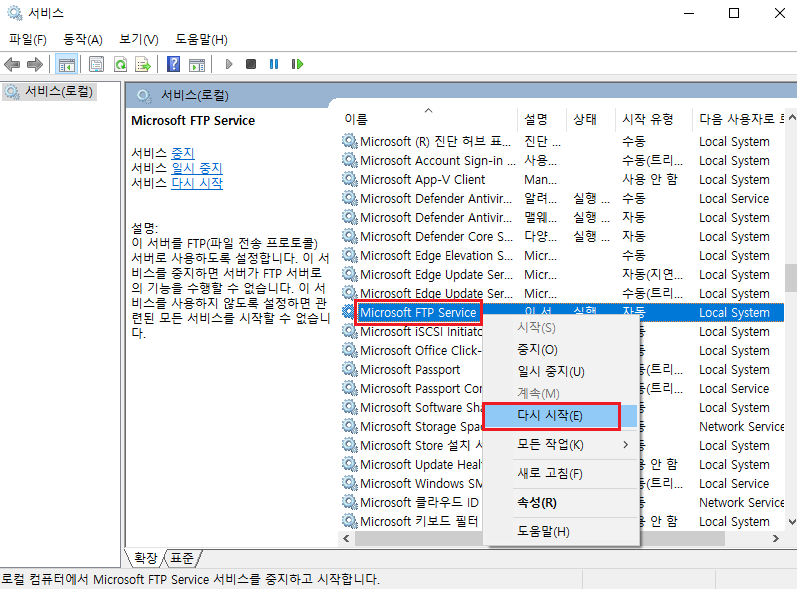Click the 서비스 중지 link

183,153
